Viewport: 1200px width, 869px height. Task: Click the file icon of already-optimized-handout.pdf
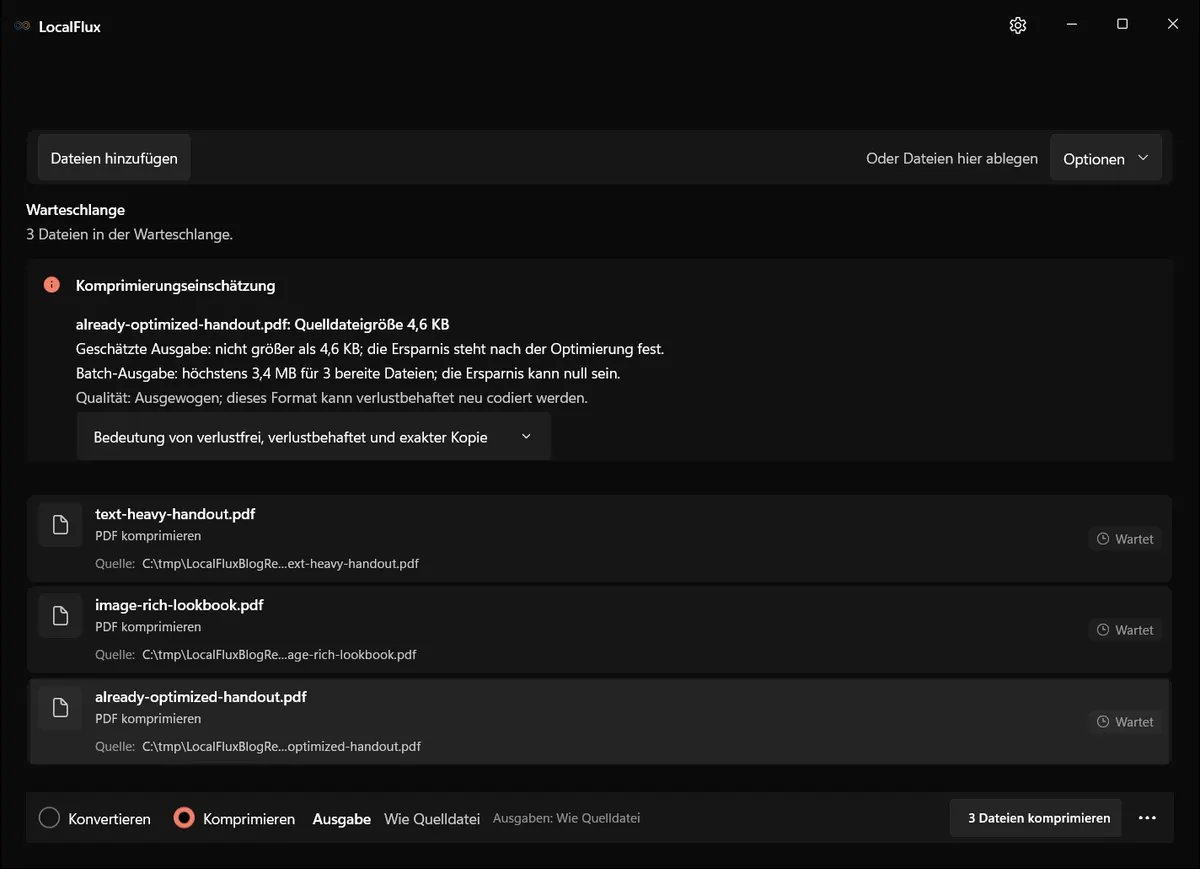60,708
